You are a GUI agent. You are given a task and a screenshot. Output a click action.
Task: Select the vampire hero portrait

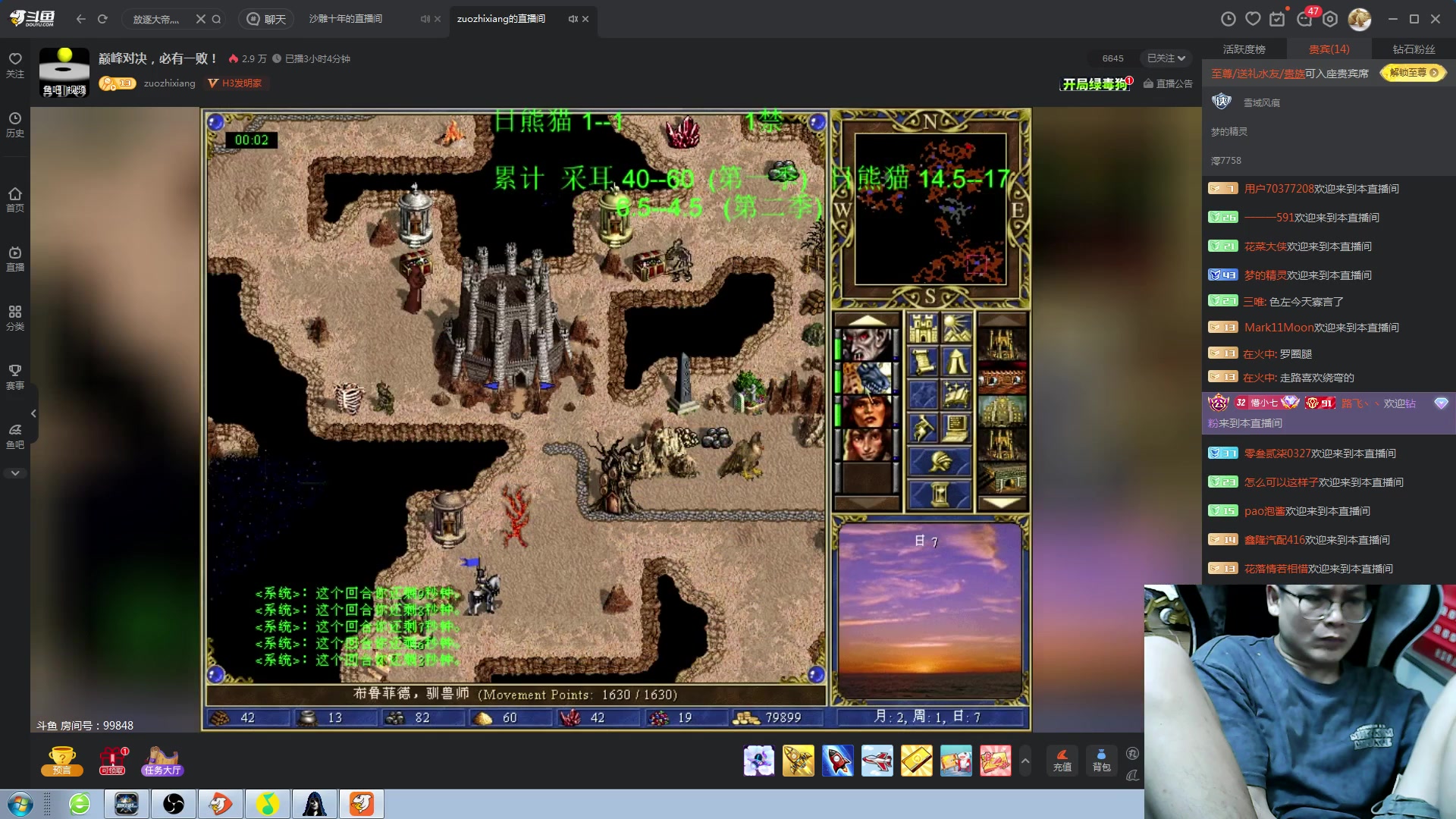point(866,343)
